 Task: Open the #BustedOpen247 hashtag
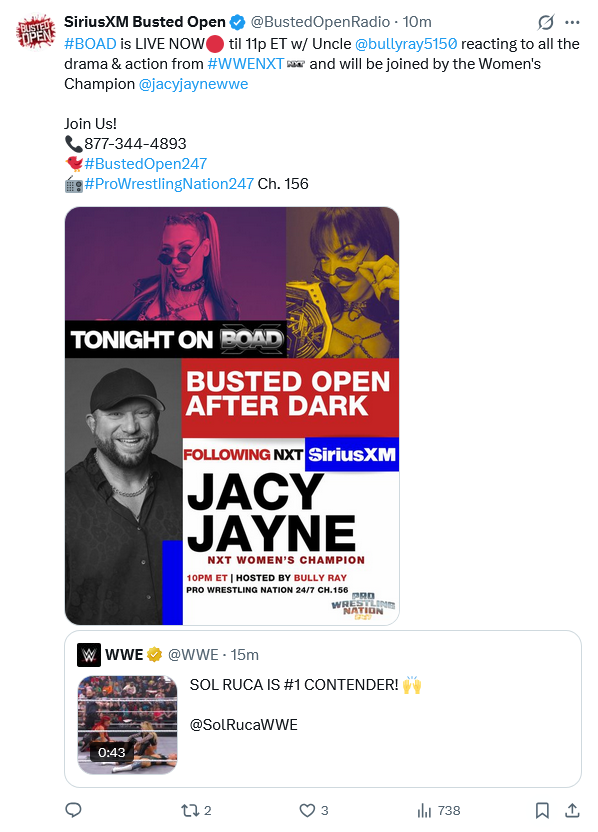coord(145,163)
